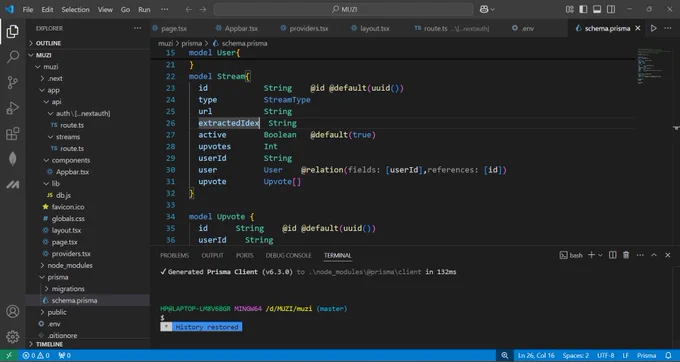Split the terminal

612,255
